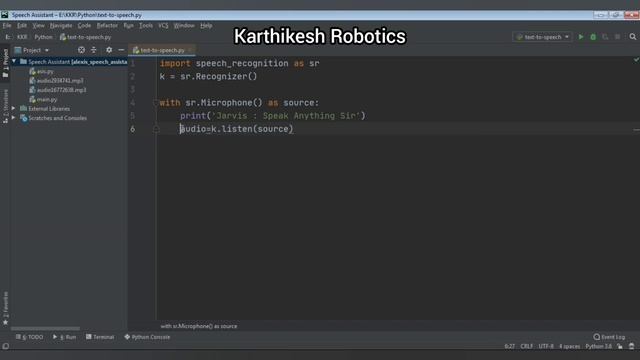This screenshot has width=640, height=360.
Task: Open the Run tool window
Action: tap(64, 337)
